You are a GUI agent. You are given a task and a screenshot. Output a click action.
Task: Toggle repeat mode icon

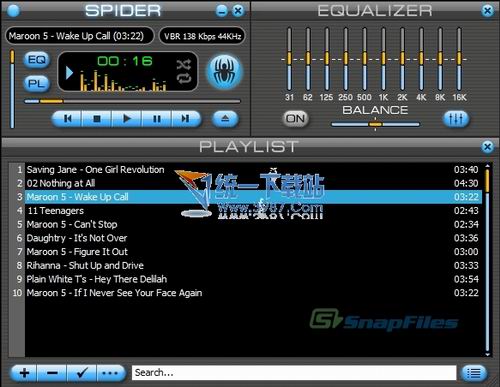184,78
